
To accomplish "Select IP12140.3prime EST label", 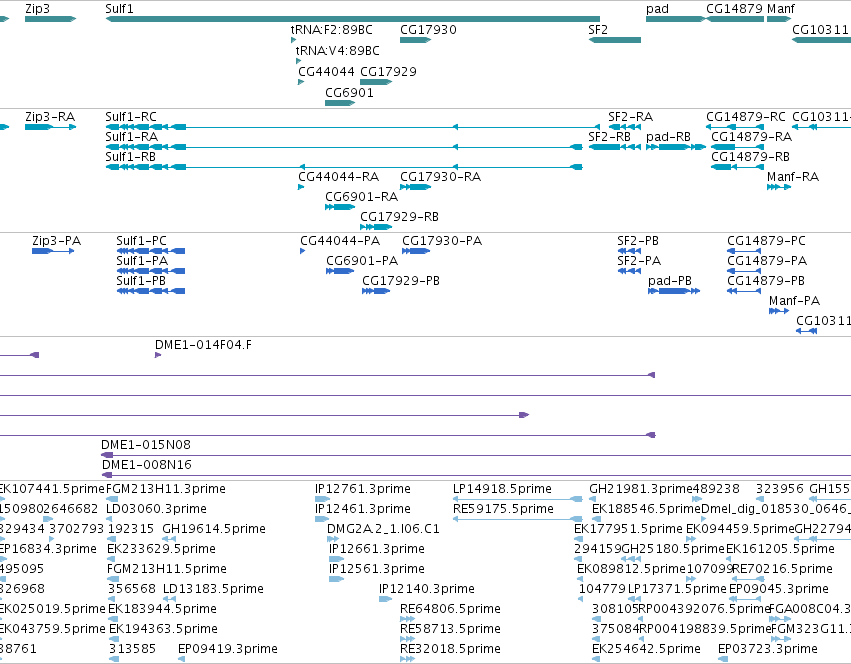I will (427, 589).
